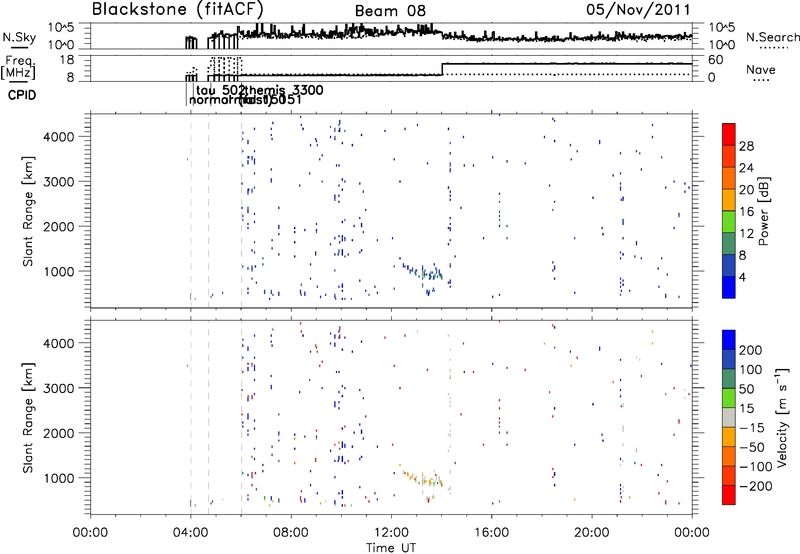Viewport: 800px width, 554px height.
Task: Click the red top segment of the power colorbar
Action: coord(729,134)
